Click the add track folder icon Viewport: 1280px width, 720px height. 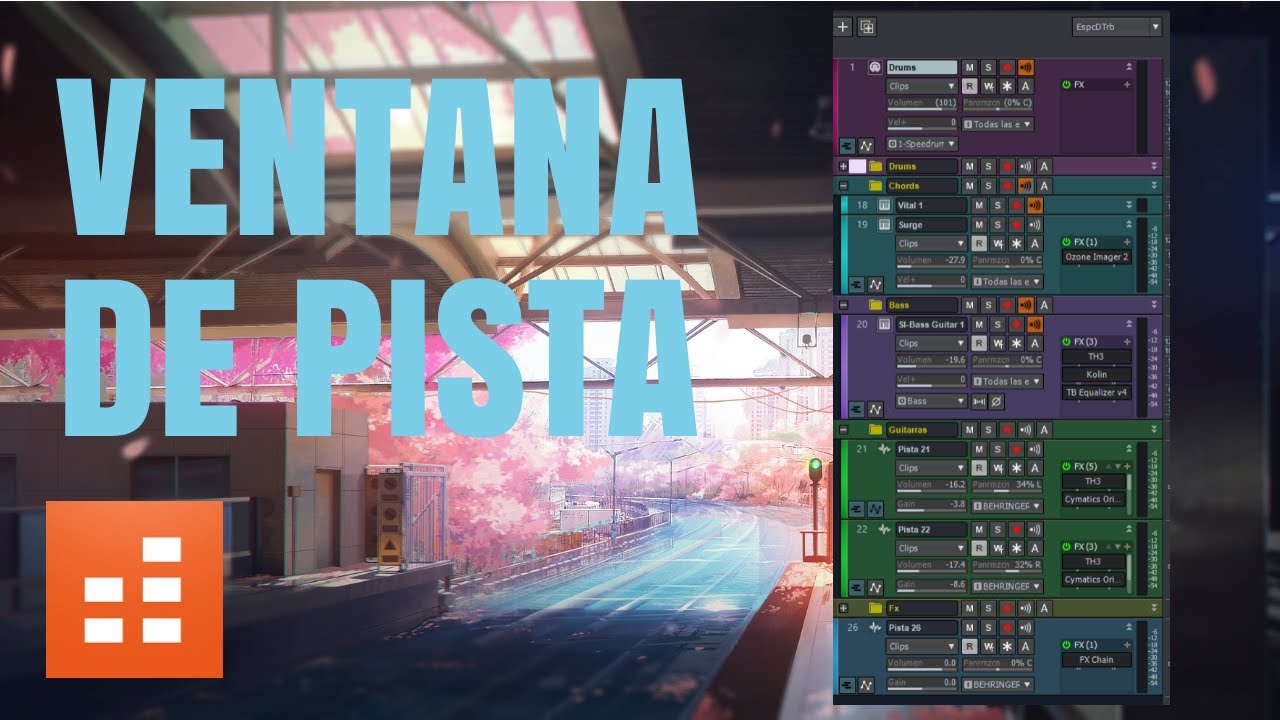(x=867, y=27)
